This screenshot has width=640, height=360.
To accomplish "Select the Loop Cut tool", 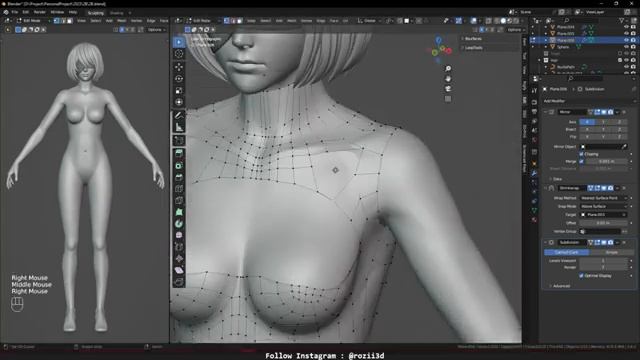I will pos(179,189).
